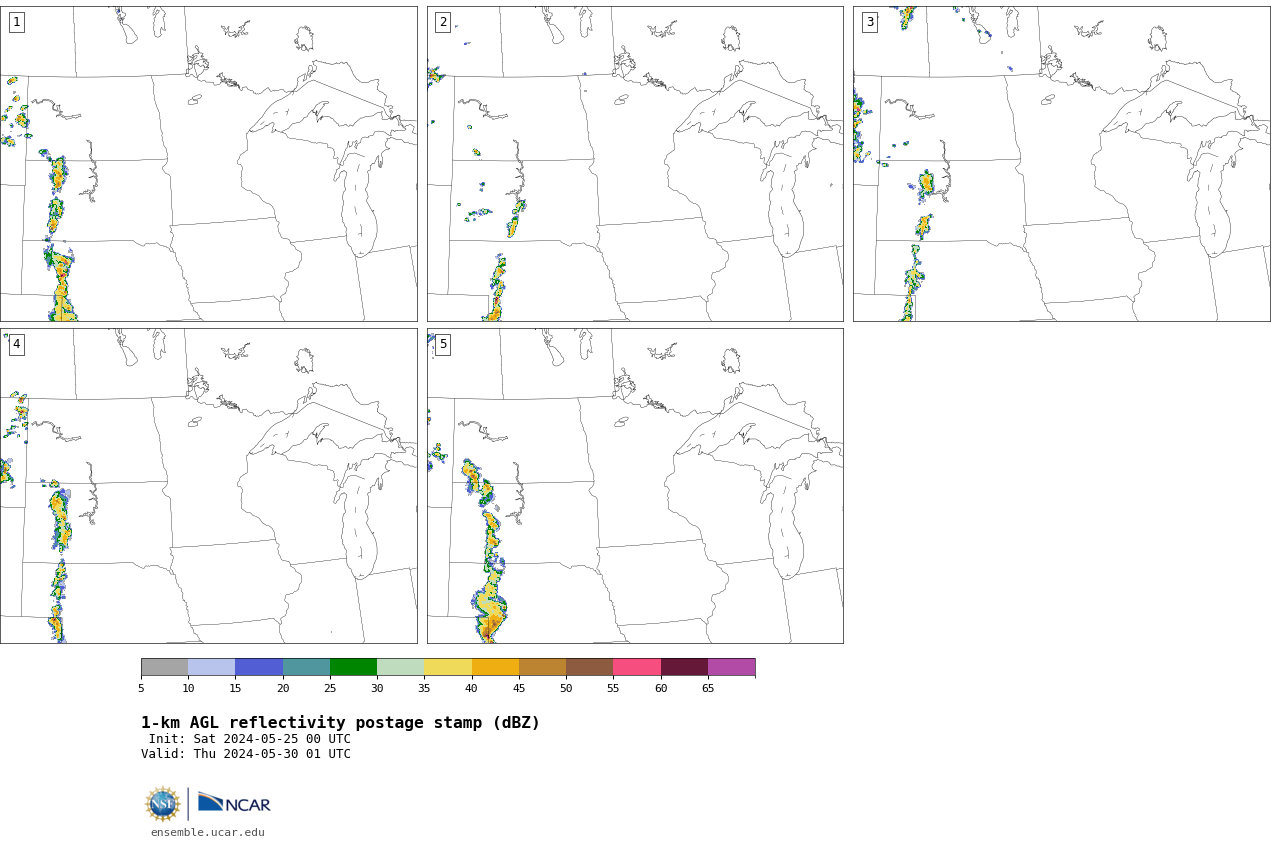Click the 'Init: Sat 2024-05-25 00 UTC' line
This screenshot has height=844, width=1280.
point(250,739)
